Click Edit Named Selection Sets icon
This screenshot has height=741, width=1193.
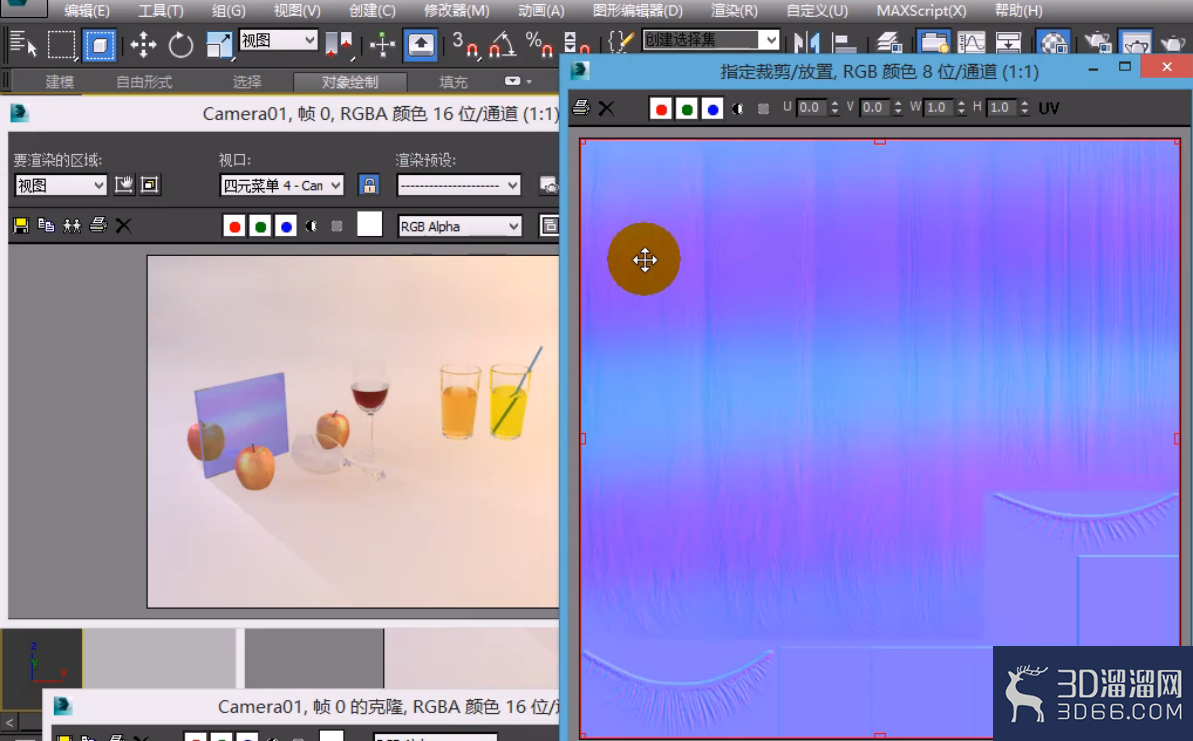tap(621, 42)
